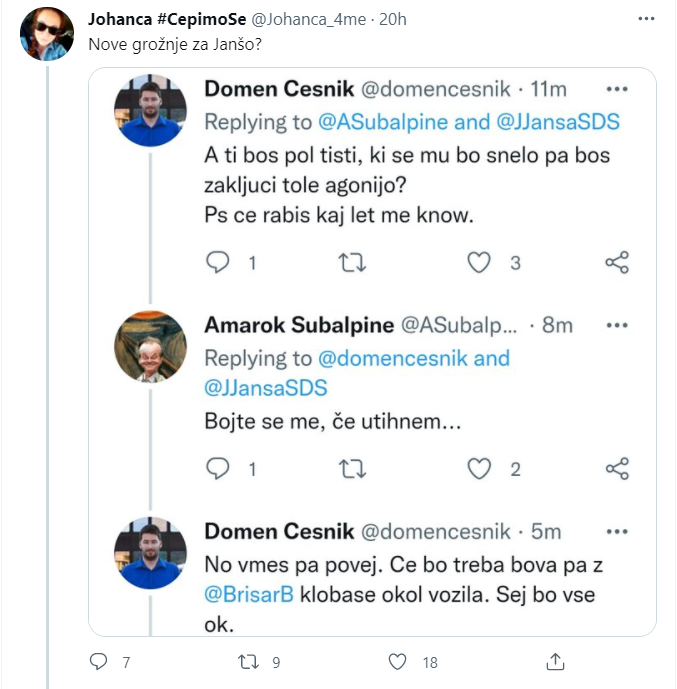677x689 pixels.
Task: Open @ASubalpine mention in first reply
Action: tap(374, 122)
